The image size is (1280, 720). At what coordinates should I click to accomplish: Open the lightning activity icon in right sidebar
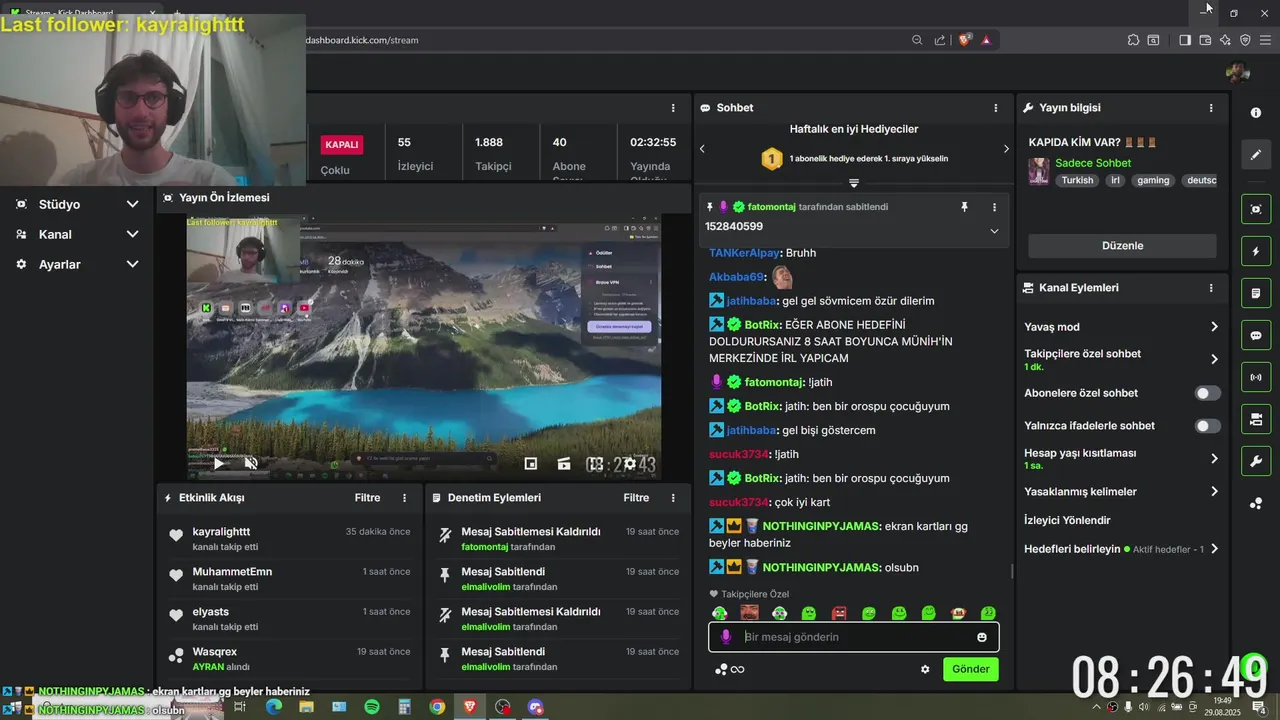[x=1256, y=251]
